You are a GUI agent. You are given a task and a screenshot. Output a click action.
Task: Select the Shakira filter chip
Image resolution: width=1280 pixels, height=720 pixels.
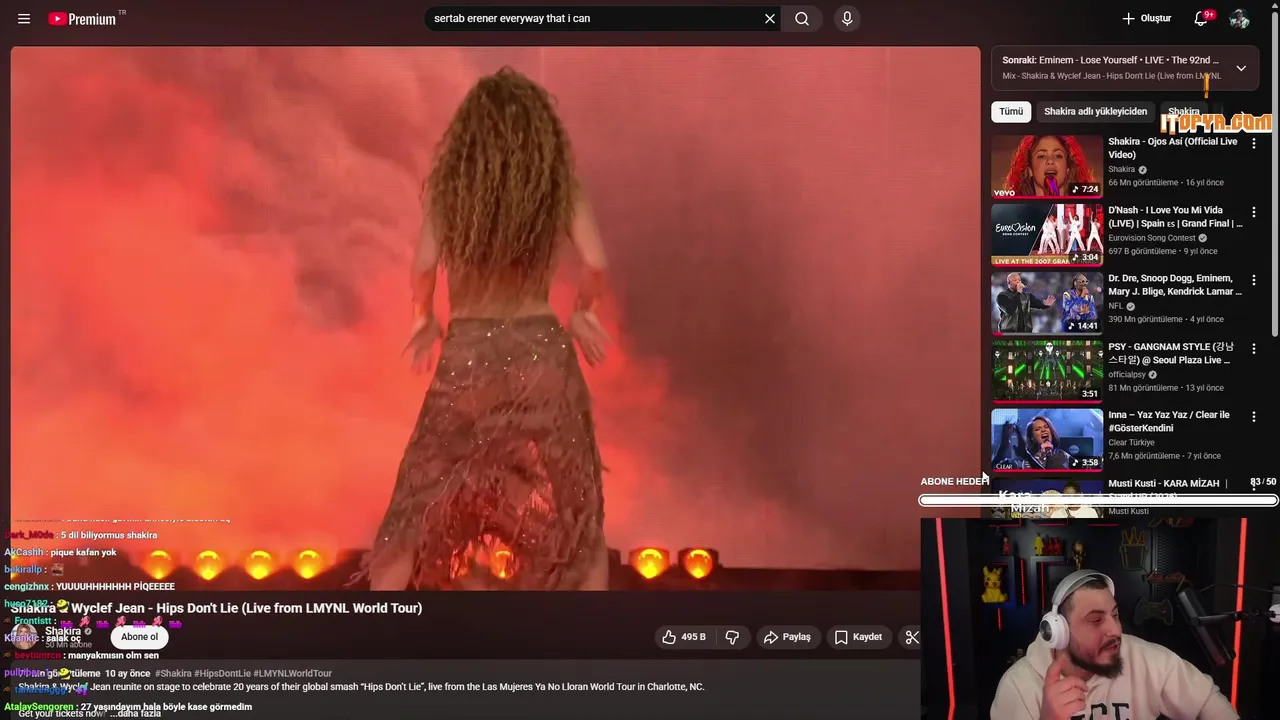tap(1183, 112)
